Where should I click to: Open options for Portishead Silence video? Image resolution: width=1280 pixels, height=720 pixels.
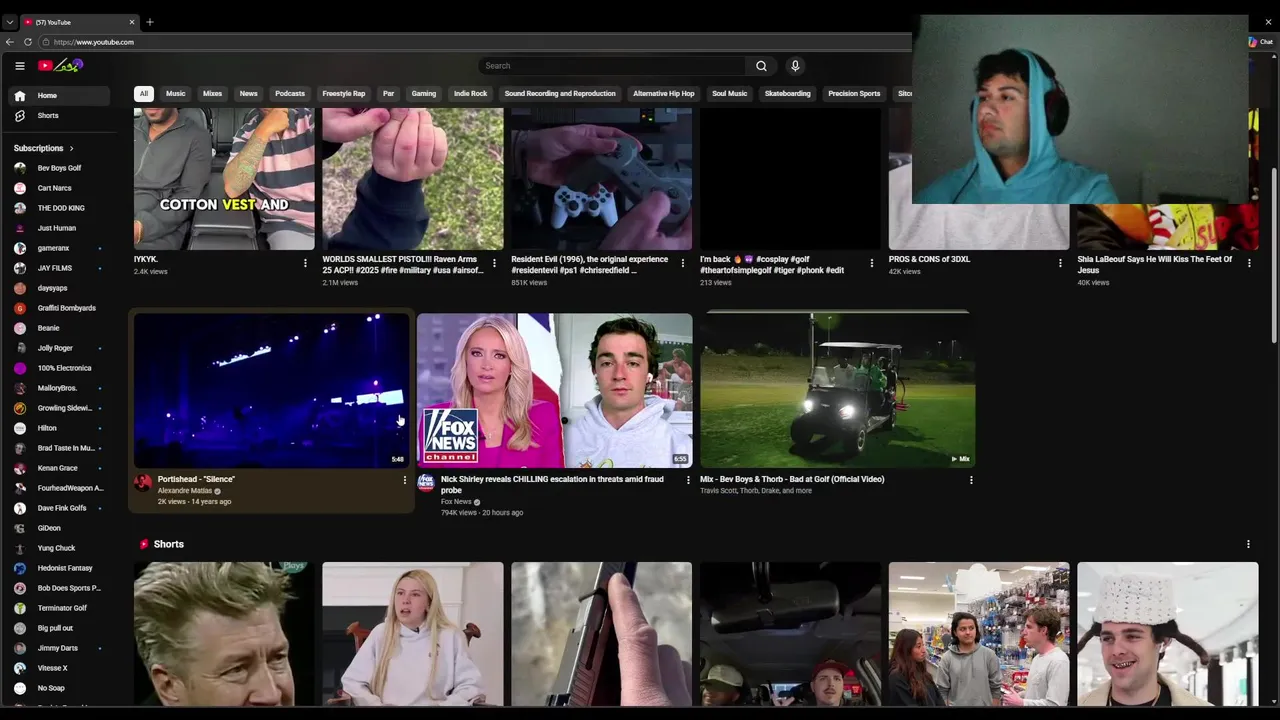point(405,480)
